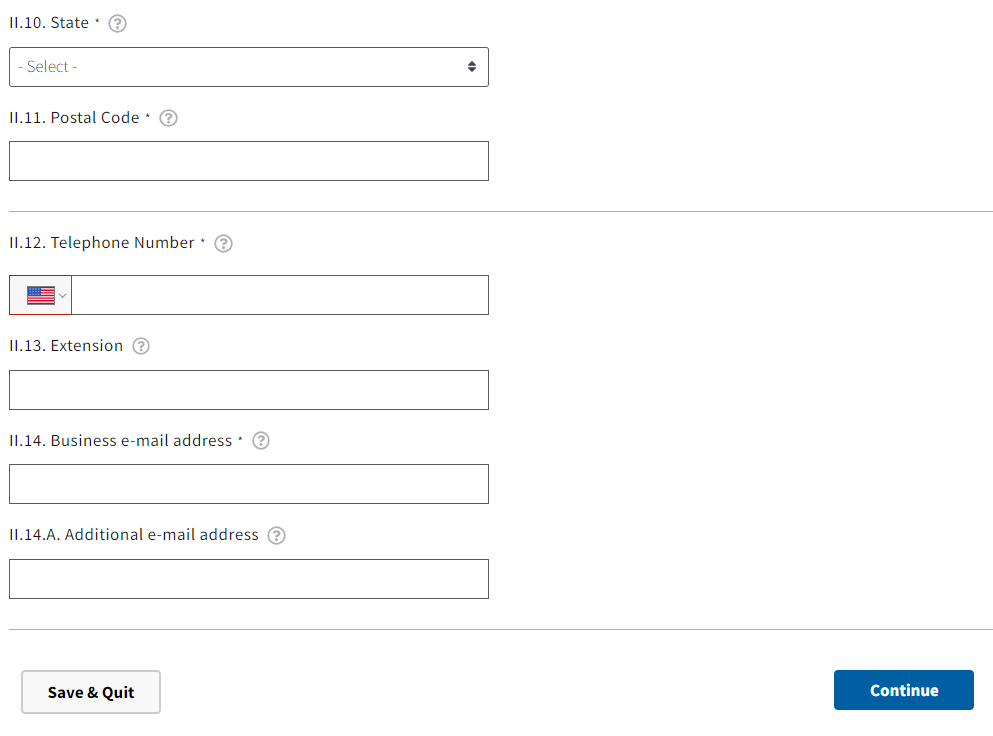
Task: Focus the Postal Code input field
Action: click(248, 161)
